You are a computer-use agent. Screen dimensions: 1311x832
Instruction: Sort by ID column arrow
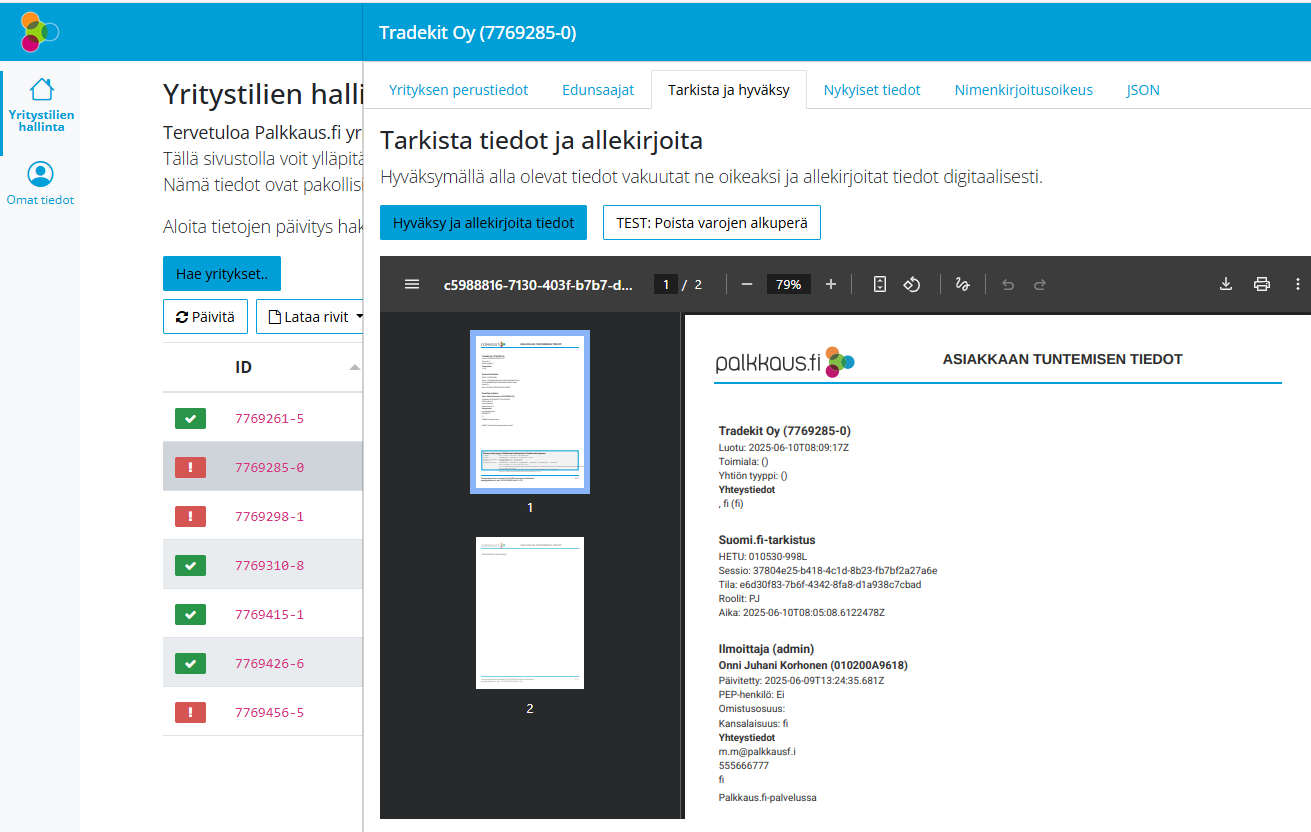[x=354, y=367]
